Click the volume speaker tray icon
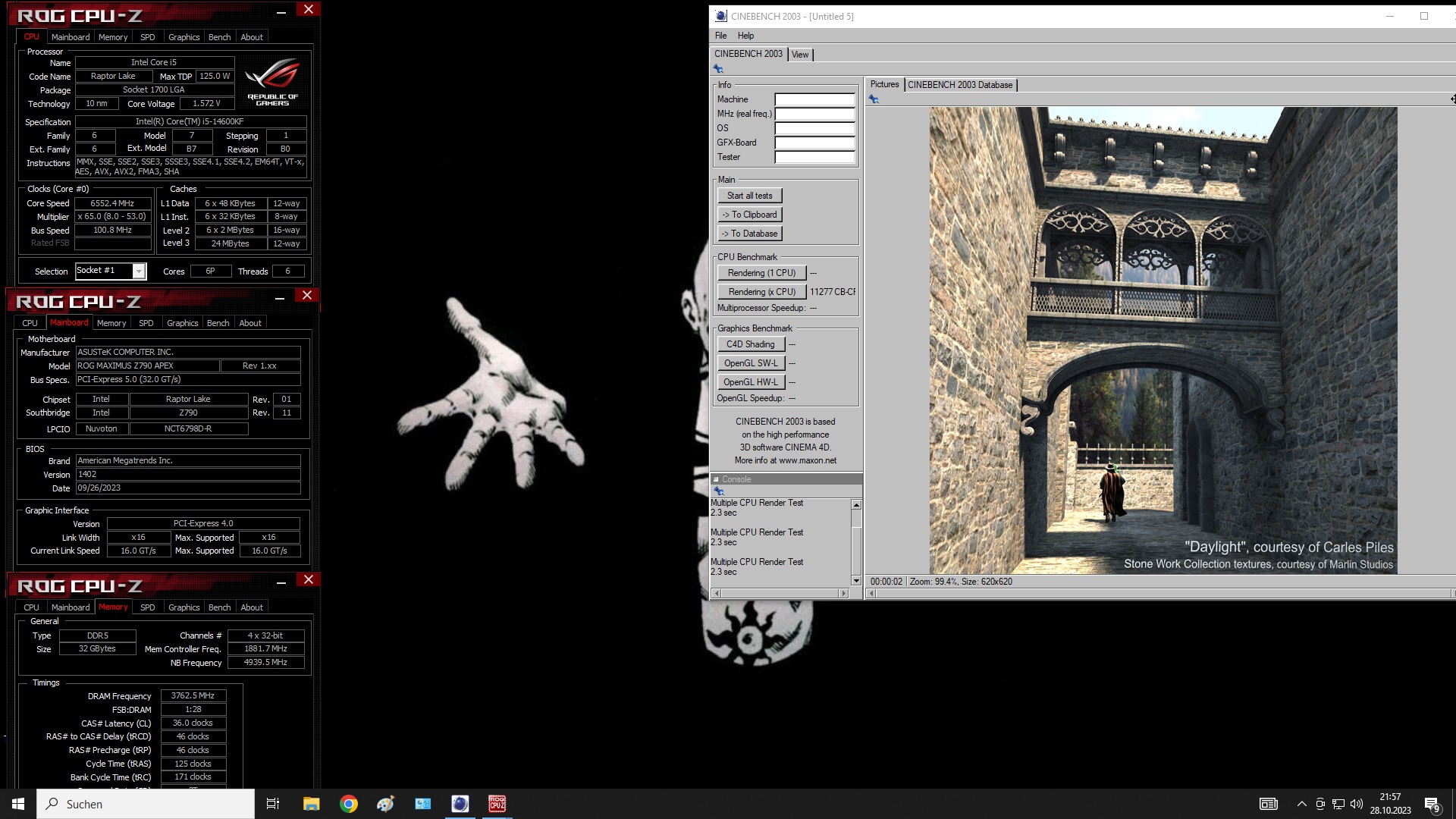The image size is (1456, 819). click(x=1357, y=804)
